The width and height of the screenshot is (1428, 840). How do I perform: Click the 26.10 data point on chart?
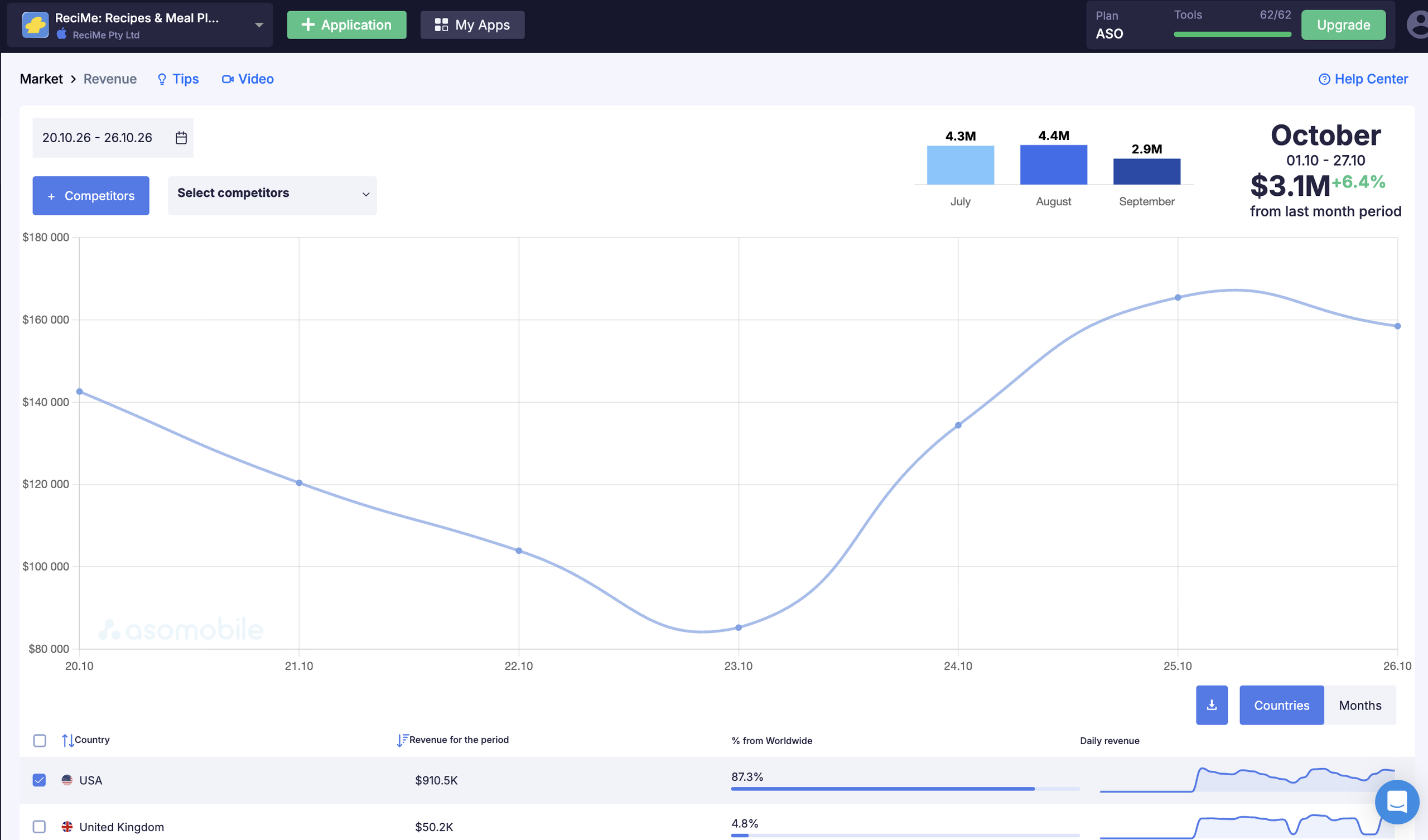click(1397, 326)
